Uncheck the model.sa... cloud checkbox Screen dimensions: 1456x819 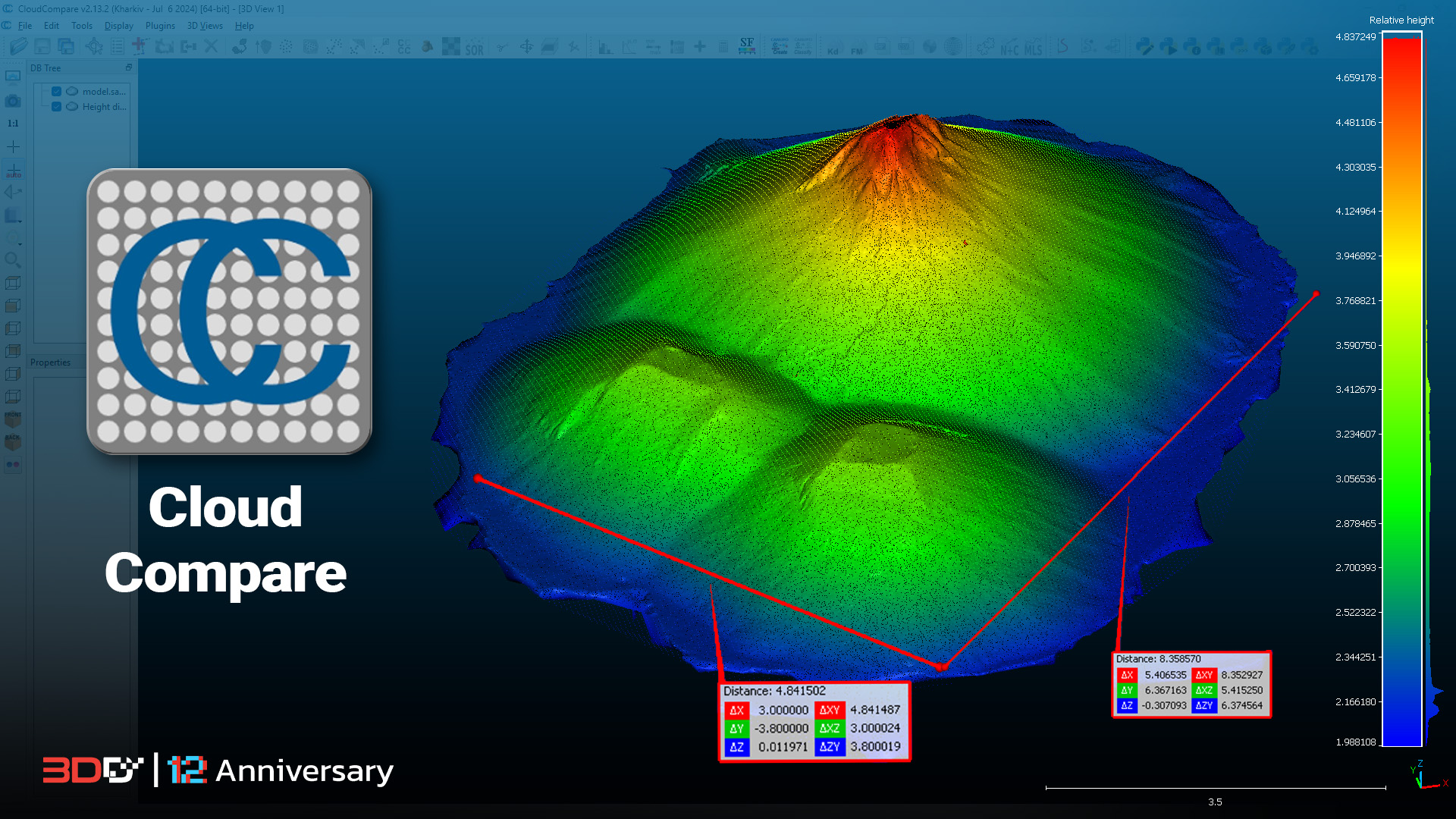57,92
